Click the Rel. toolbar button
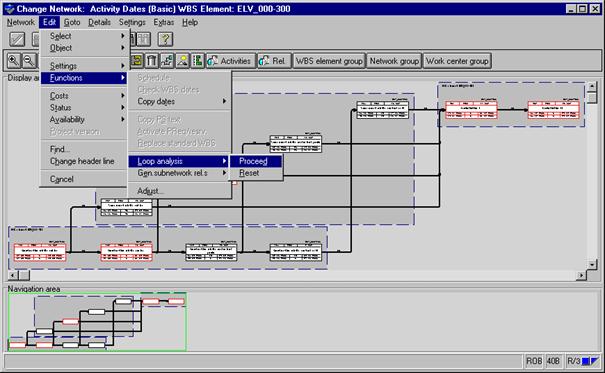 [274, 61]
